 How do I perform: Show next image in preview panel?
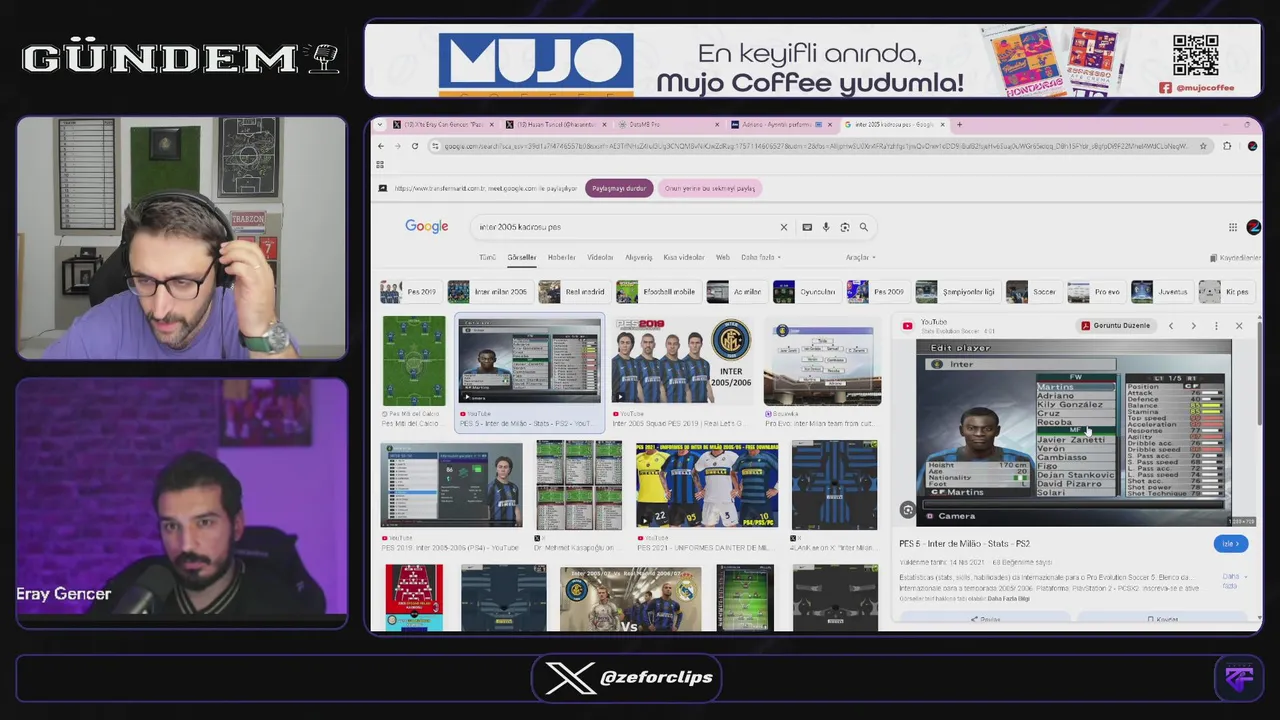coord(1193,326)
